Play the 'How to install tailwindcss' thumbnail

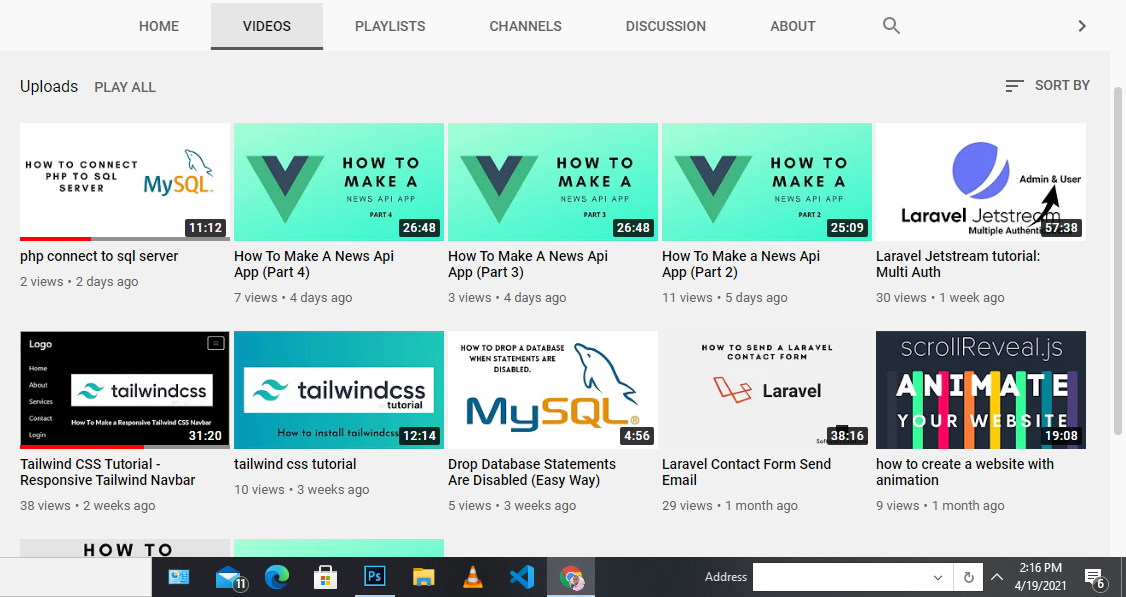[339, 390]
